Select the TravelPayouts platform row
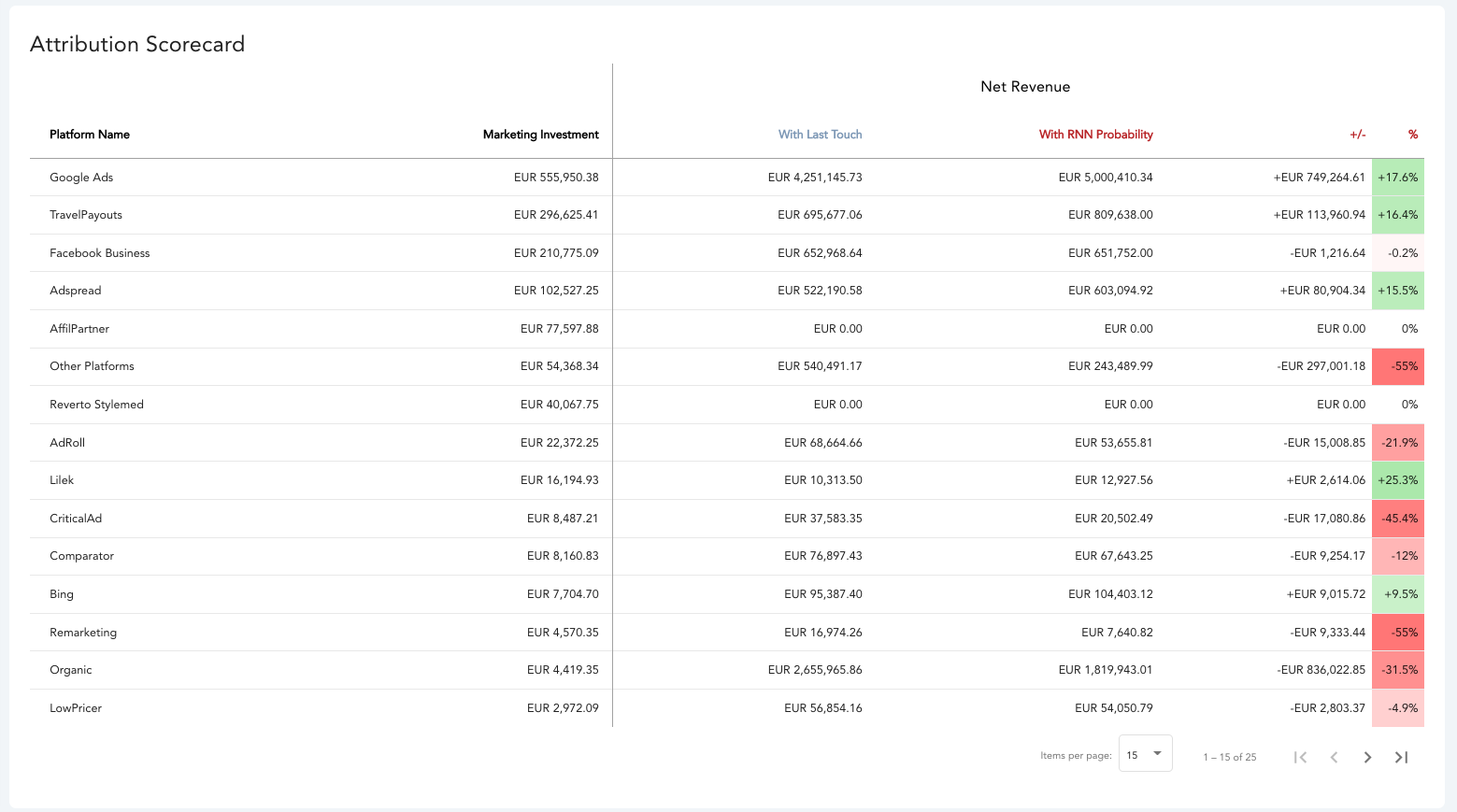The image size is (1457, 812). coord(727,215)
